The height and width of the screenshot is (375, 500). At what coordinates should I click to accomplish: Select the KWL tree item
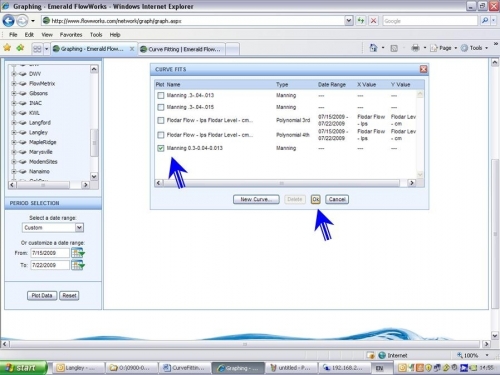34,113
